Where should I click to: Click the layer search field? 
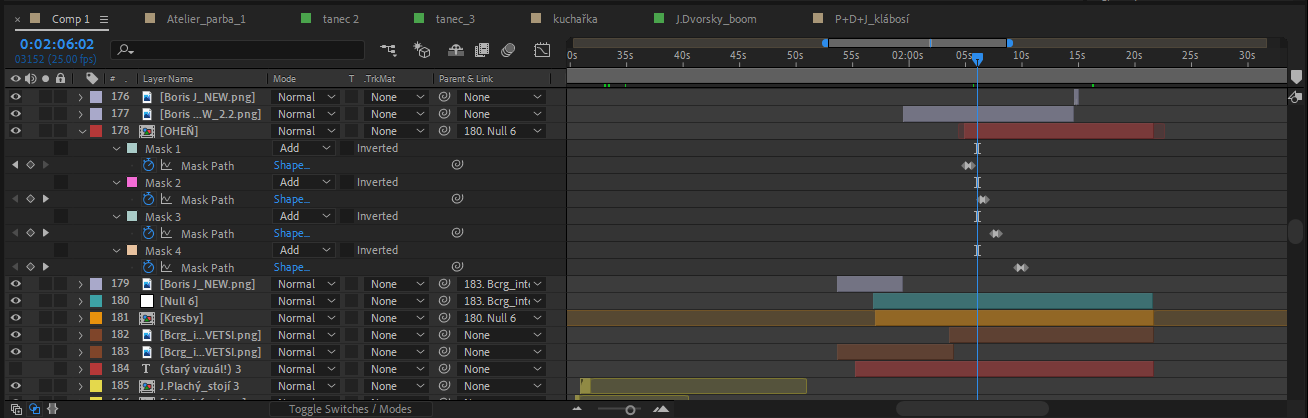238,49
